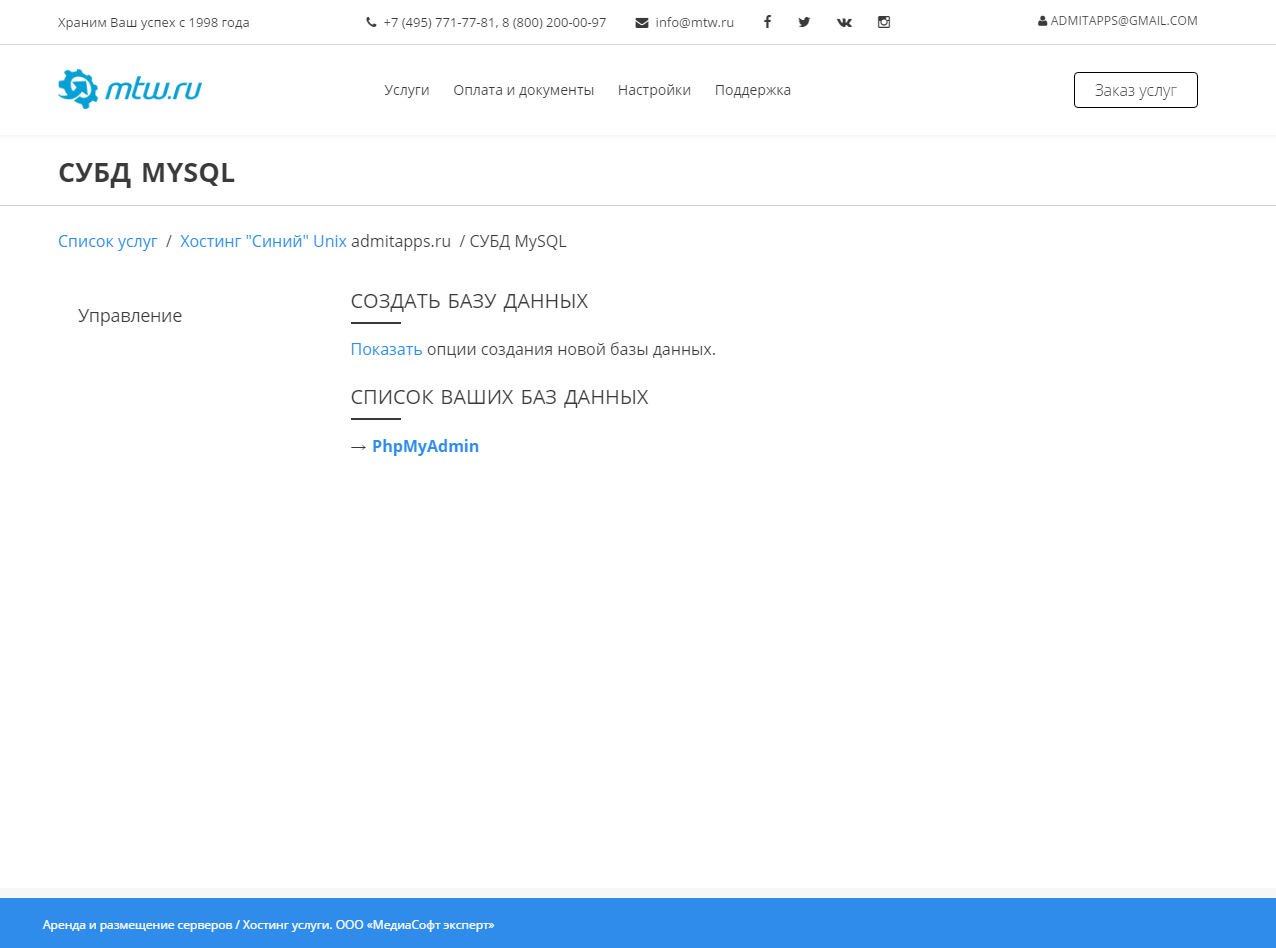Click the СПИСОК ВАШИХ БАЗ ДАННЫХ heading
The width and height of the screenshot is (1276, 948).
point(500,397)
